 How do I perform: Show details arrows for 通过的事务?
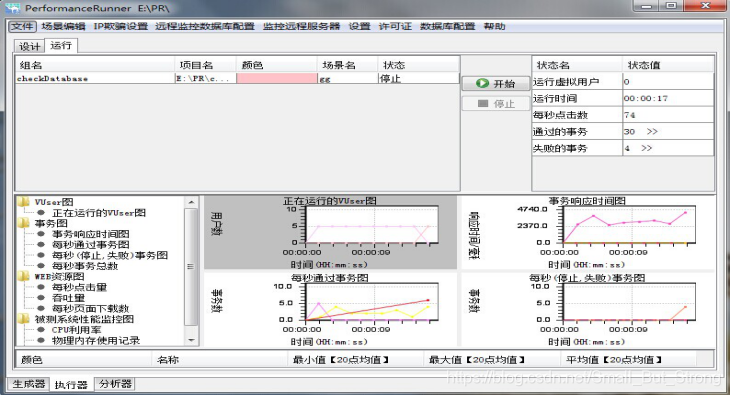(652, 132)
